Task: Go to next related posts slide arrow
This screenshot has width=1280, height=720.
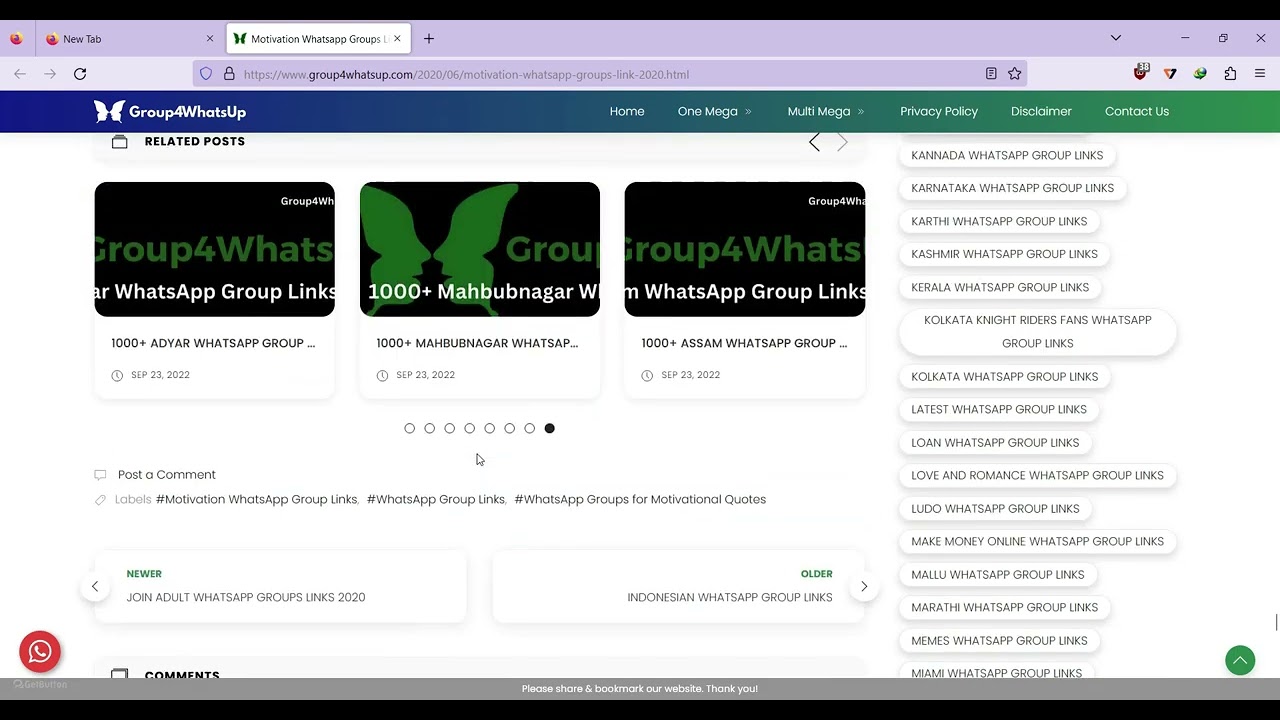Action: [842, 143]
